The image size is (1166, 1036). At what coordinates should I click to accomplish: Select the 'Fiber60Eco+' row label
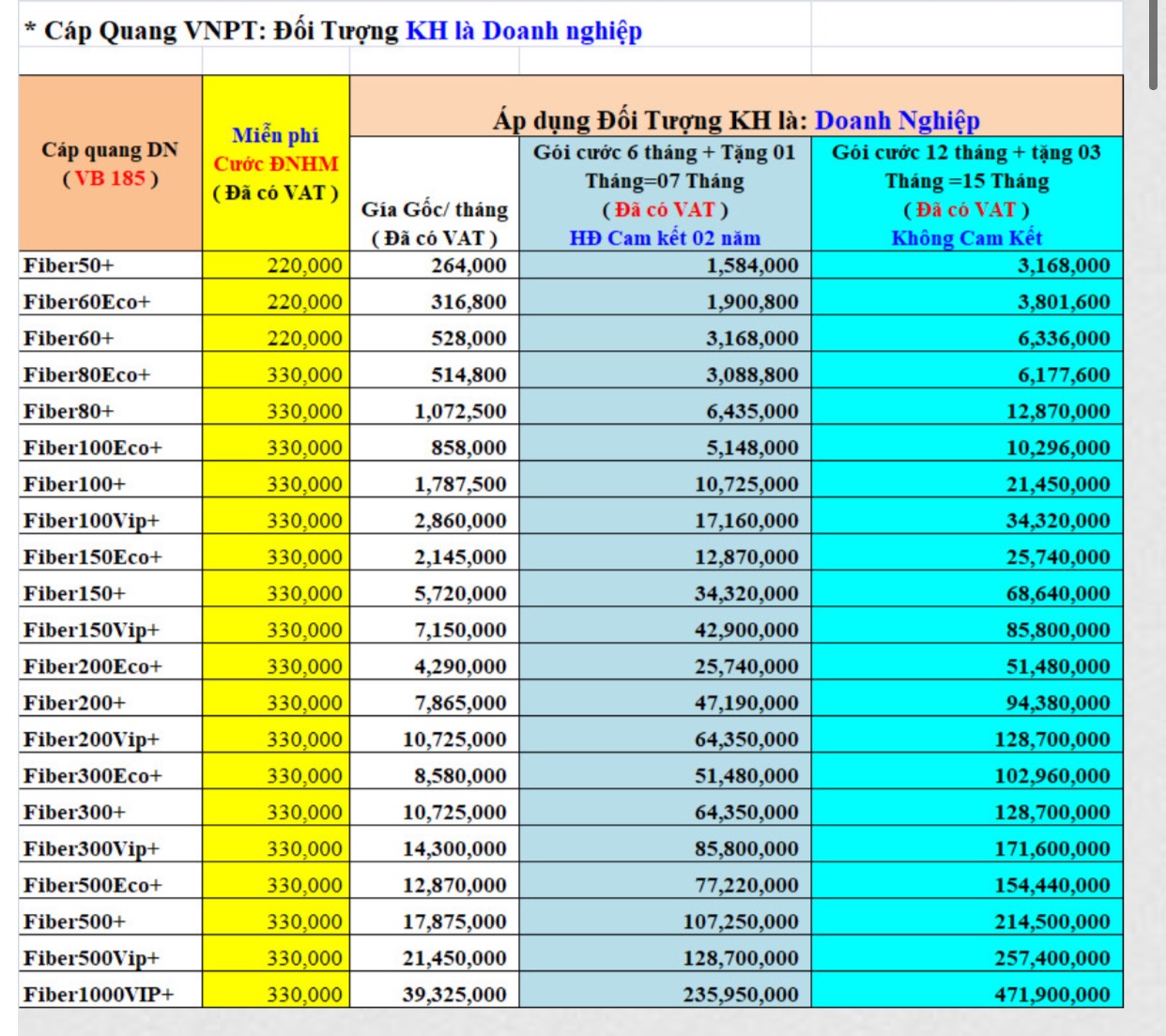(86, 302)
